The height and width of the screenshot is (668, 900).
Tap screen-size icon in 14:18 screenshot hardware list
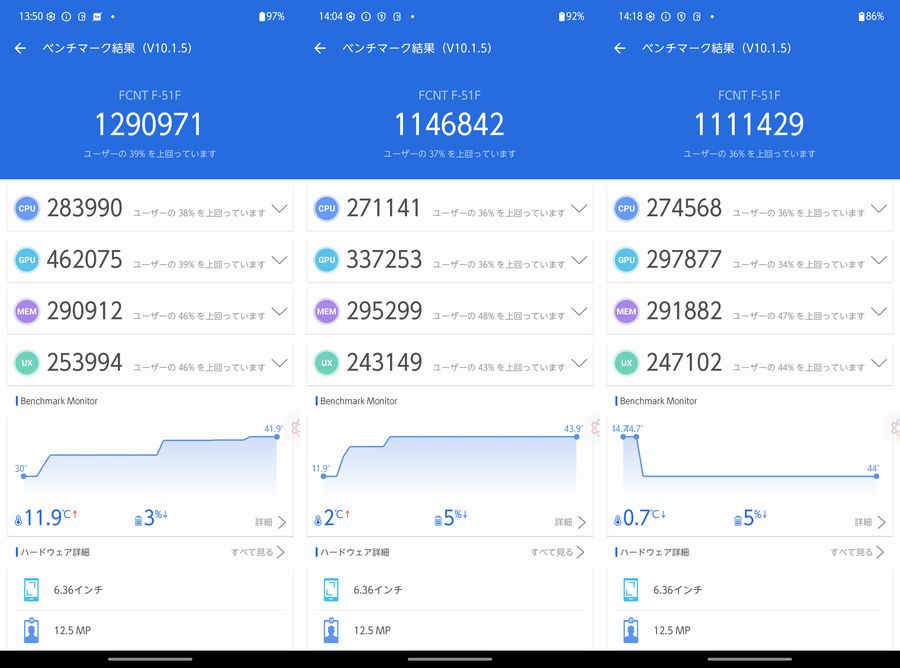pos(630,589)
